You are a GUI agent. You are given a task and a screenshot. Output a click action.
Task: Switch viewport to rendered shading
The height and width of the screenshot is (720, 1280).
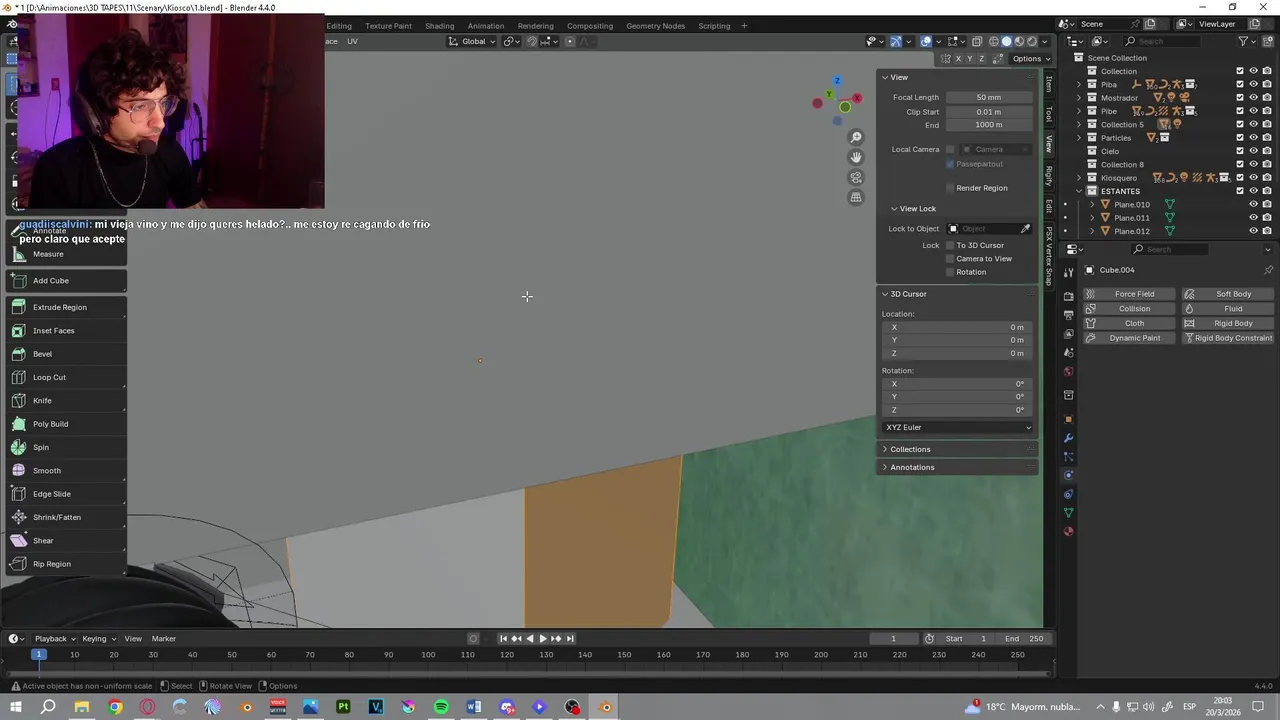[1032, 41]
